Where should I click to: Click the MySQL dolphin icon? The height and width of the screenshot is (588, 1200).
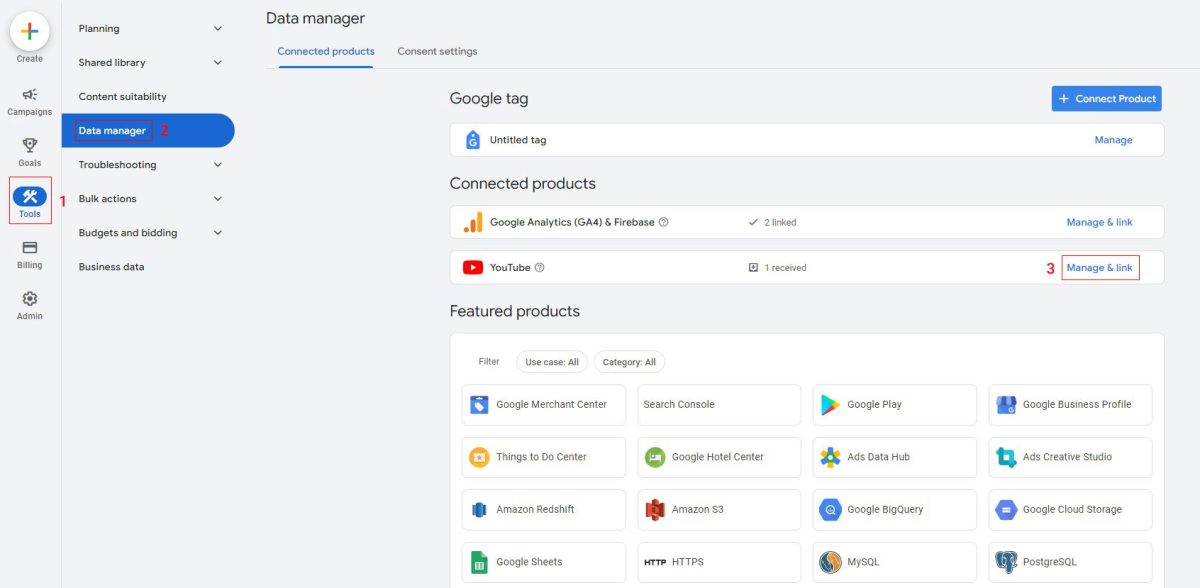[x=830, y=562]
